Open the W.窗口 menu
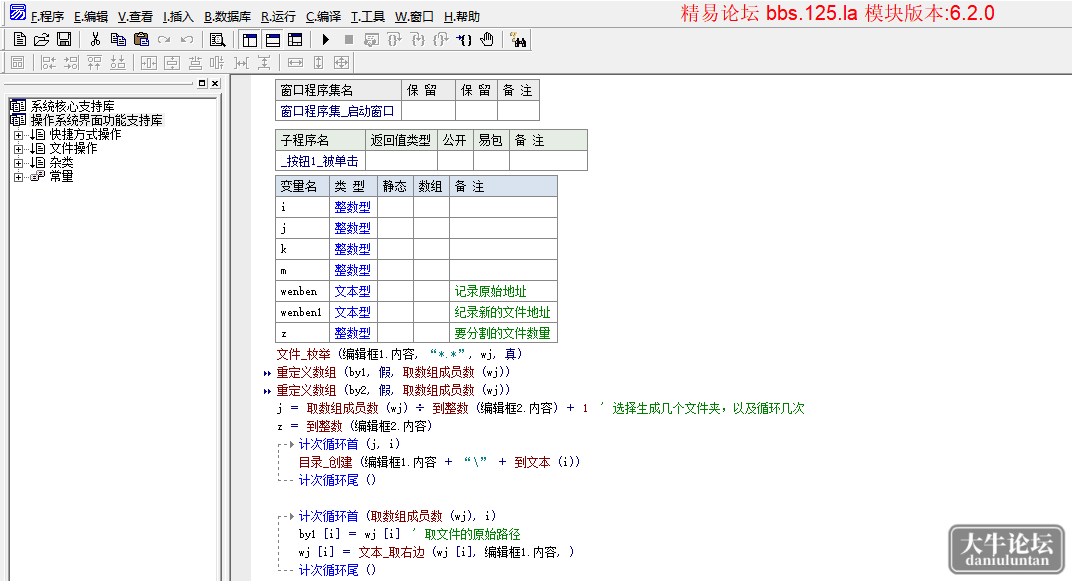Screen dimensions: 1072x581 tap(414, 16)
